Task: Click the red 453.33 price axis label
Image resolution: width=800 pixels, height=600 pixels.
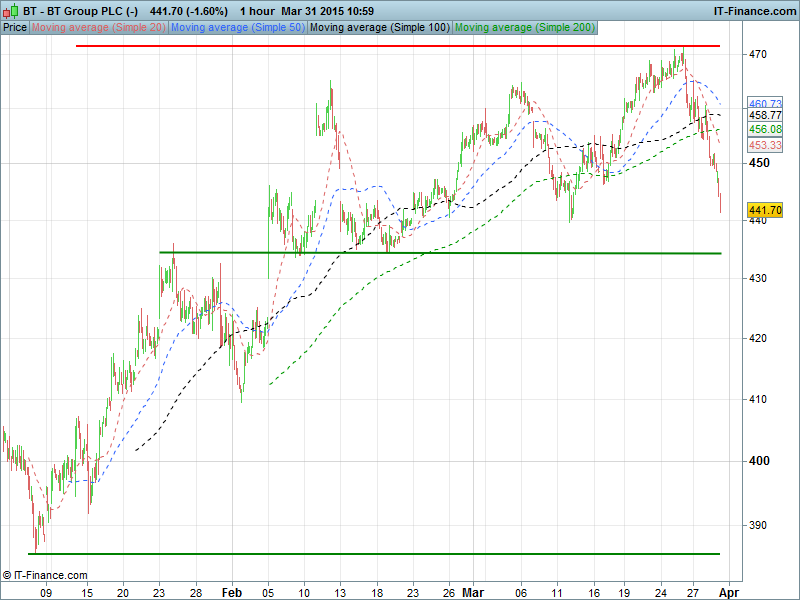Action: click(x=765, y=145)
